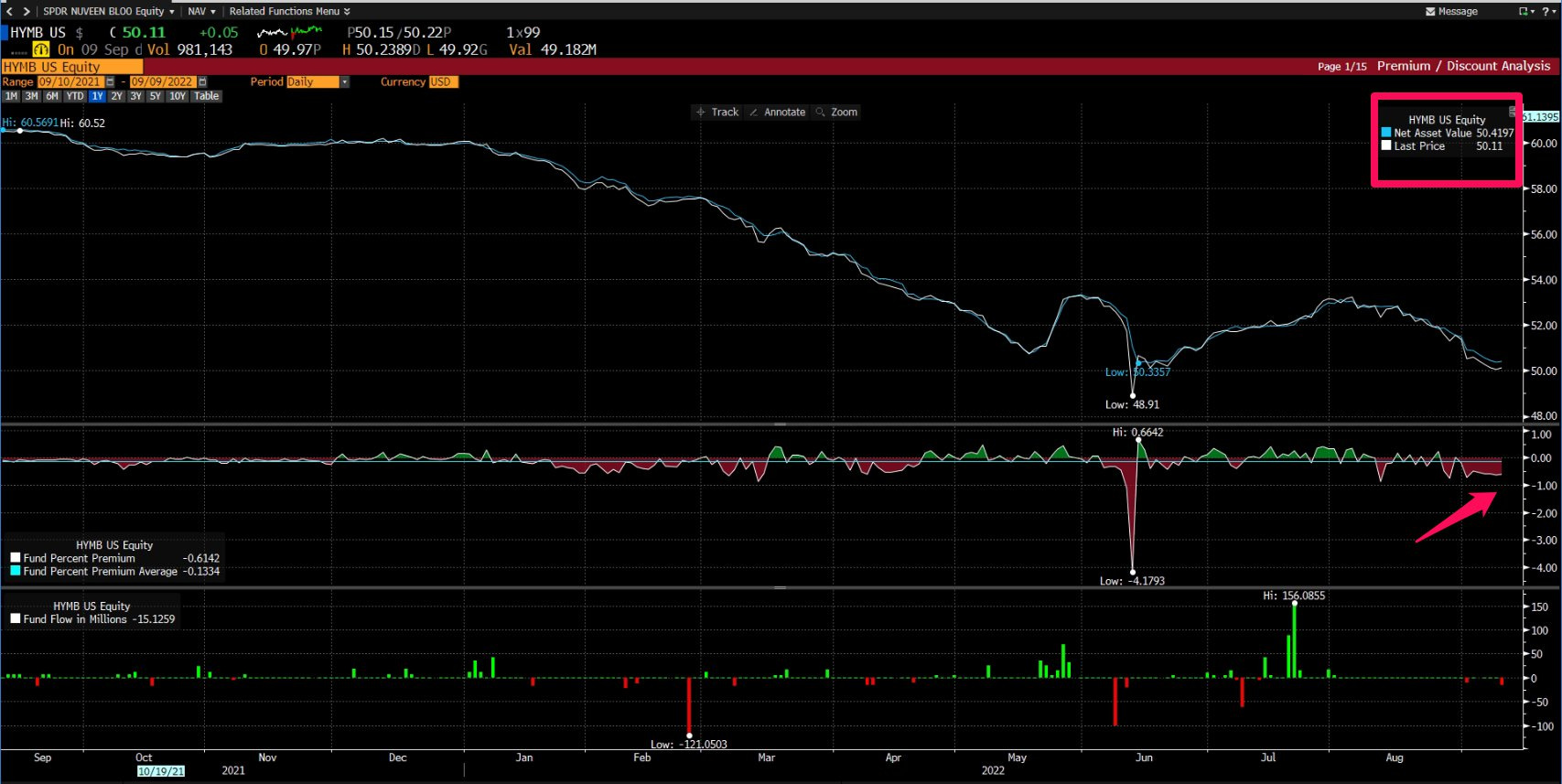1562x784 pixels.
Task: Activate the Annotate pencil tool
Action: 777,112
